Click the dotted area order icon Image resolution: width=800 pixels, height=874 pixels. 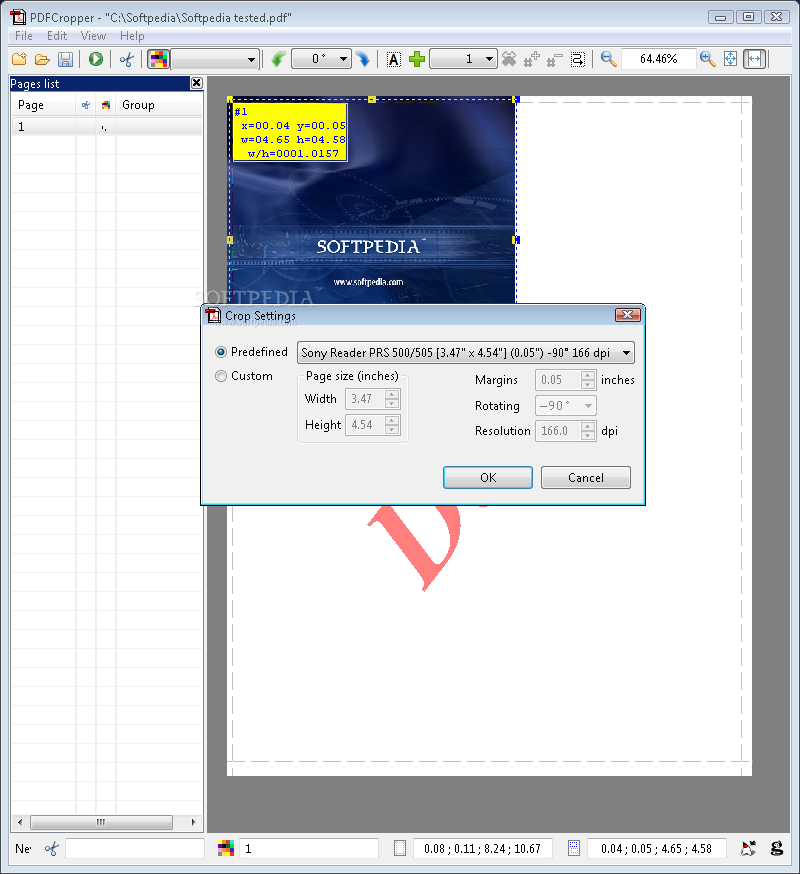(x=578, y=59)
